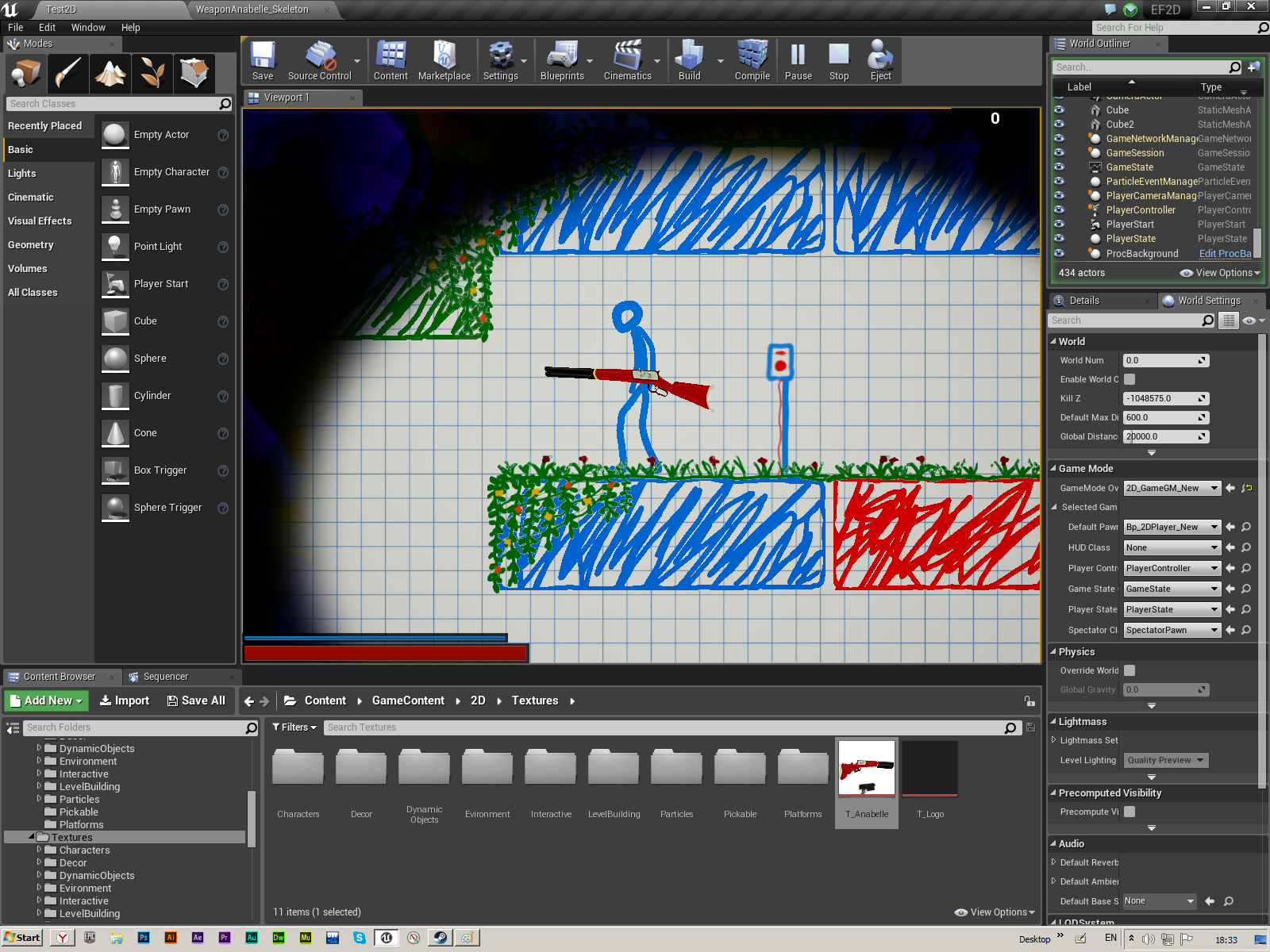Screen dimensions: 1270x952
Task: Open Content Browser Filters dropdown
Action: coord(294,727)
